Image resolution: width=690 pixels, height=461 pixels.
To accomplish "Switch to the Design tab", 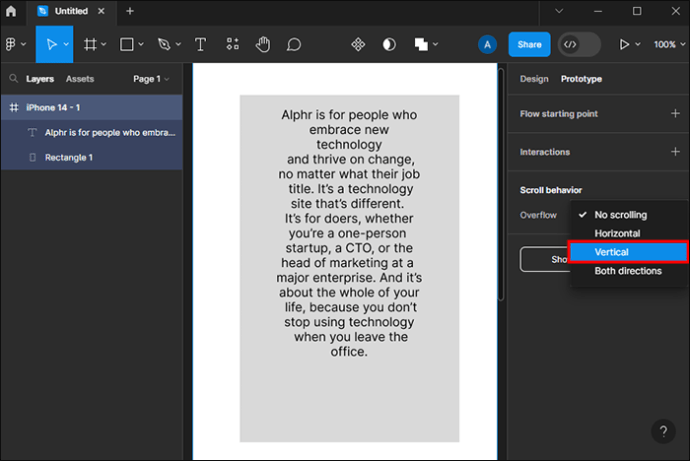I will [534, 79].
